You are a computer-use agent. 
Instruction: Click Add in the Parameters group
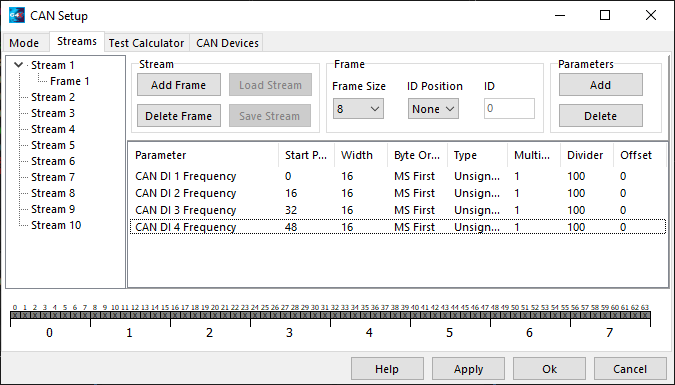601,85
